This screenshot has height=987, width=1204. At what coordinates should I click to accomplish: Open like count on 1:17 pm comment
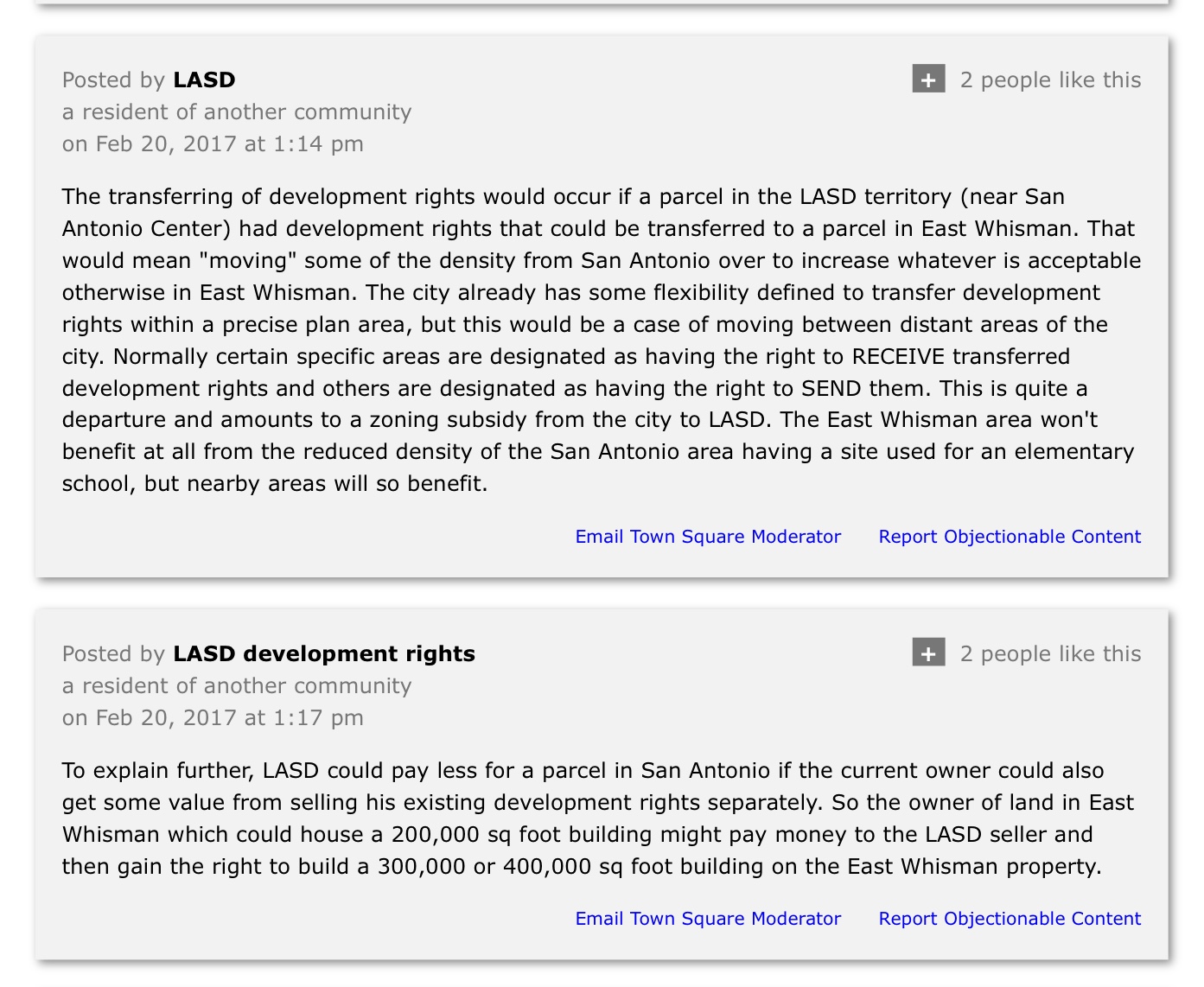1050,653
